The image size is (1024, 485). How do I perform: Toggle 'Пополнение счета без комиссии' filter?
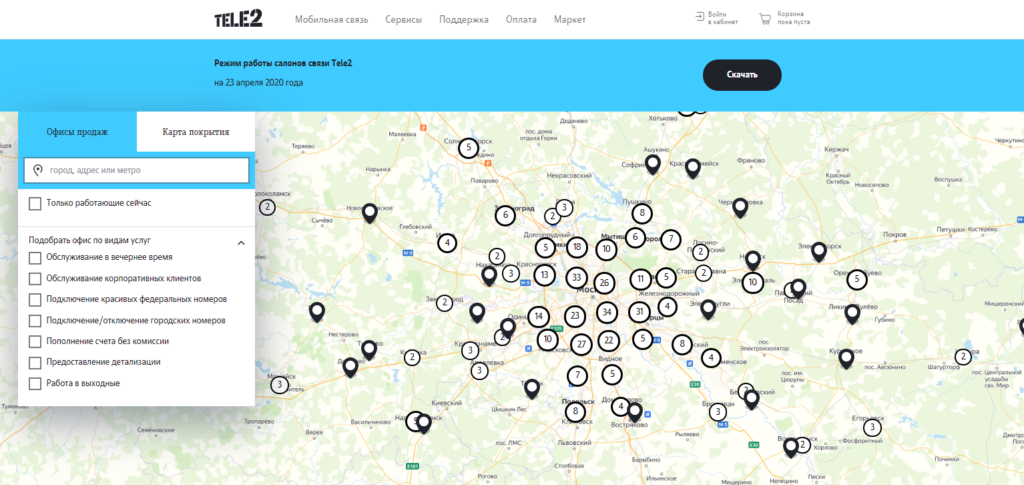pos(36,341)
